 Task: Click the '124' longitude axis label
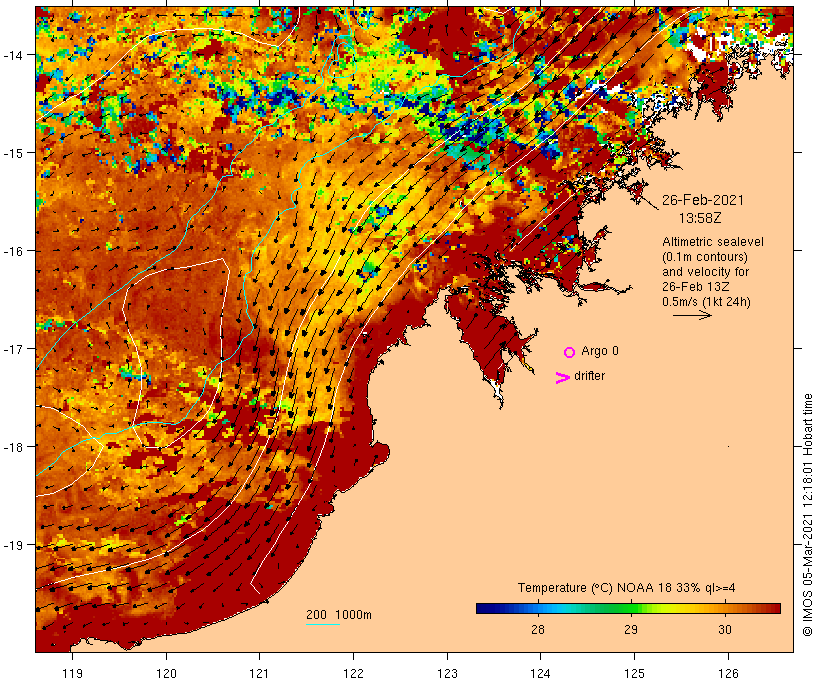point(540,673)
